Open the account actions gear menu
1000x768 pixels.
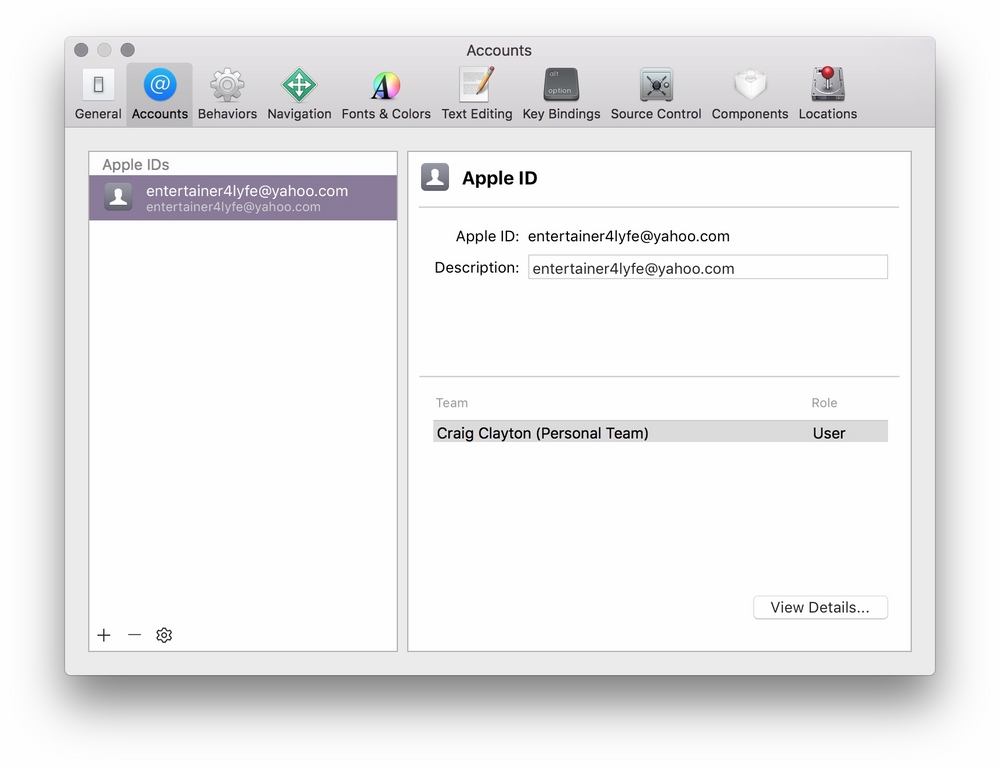pos(164,635)
